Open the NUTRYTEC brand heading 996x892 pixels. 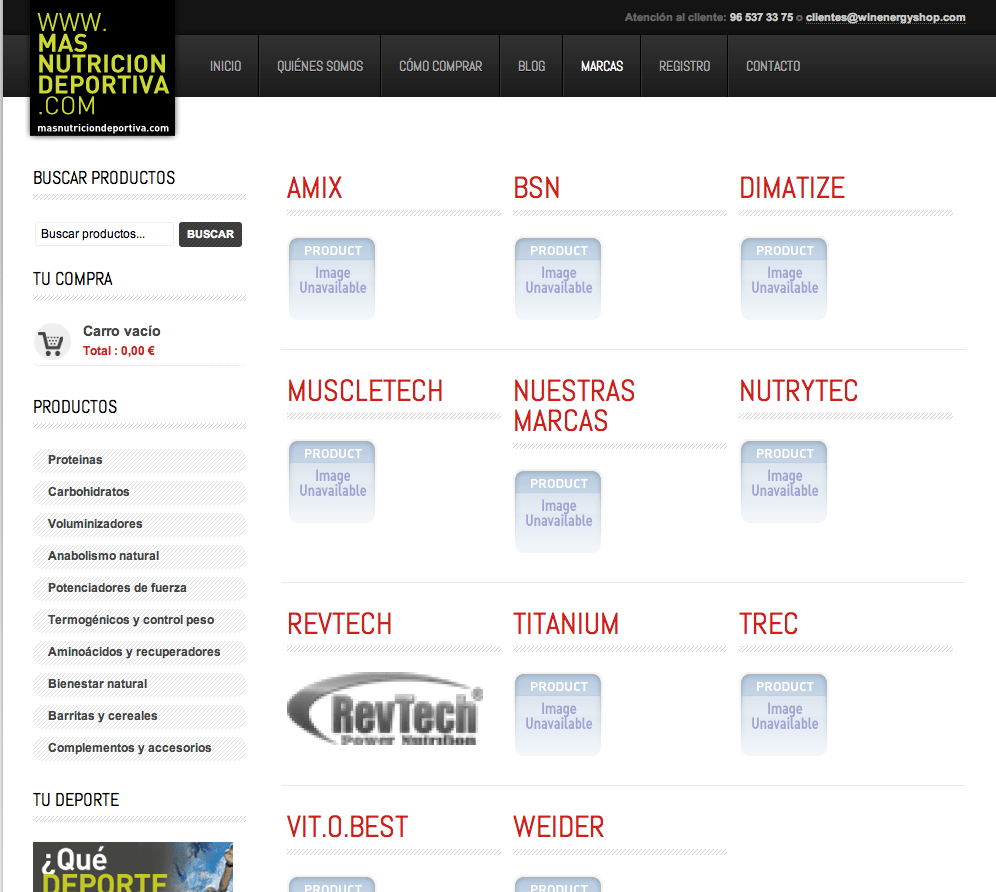(798, 391)
